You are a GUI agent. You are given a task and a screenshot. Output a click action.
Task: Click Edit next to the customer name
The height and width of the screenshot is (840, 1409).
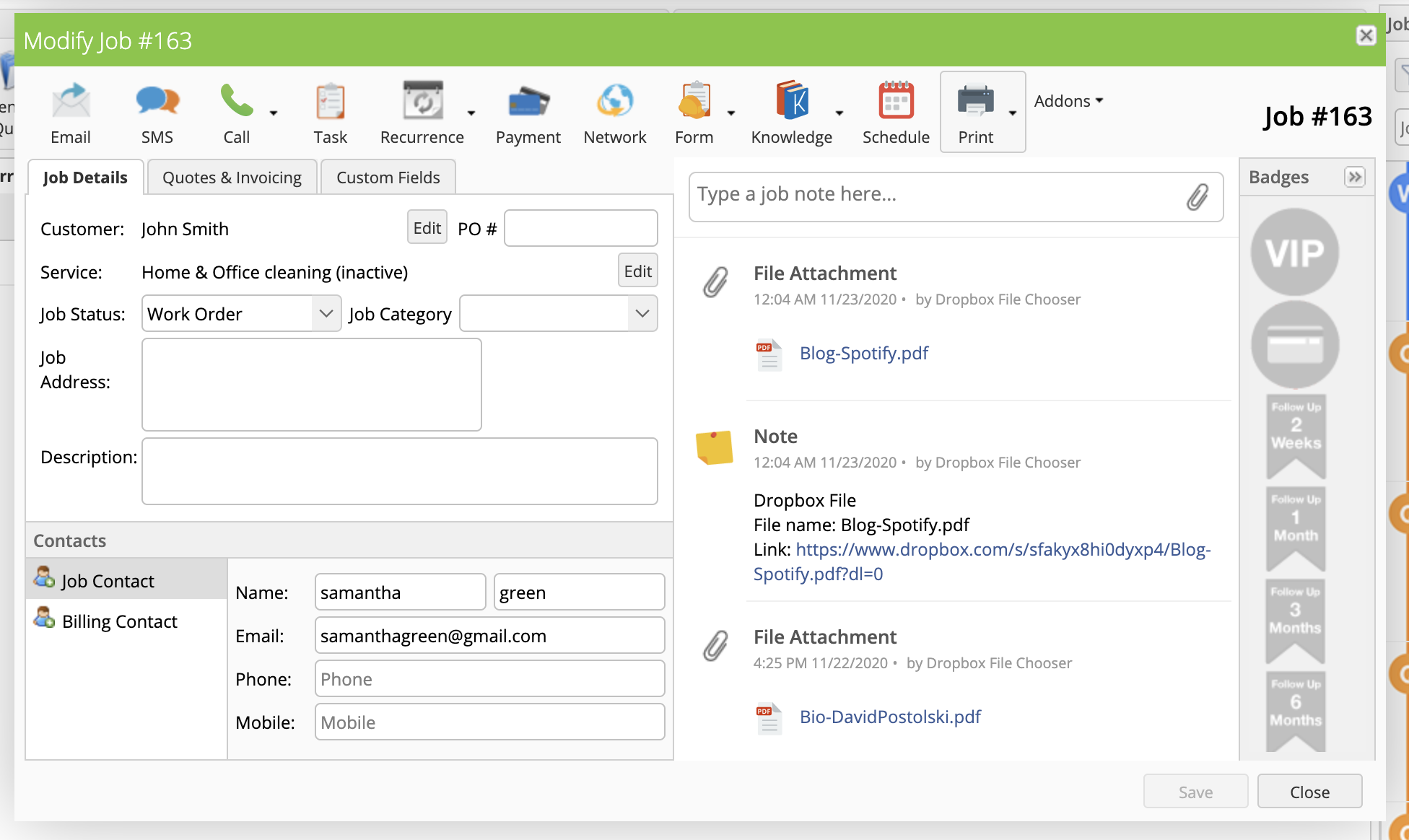[x=427, y=228]
